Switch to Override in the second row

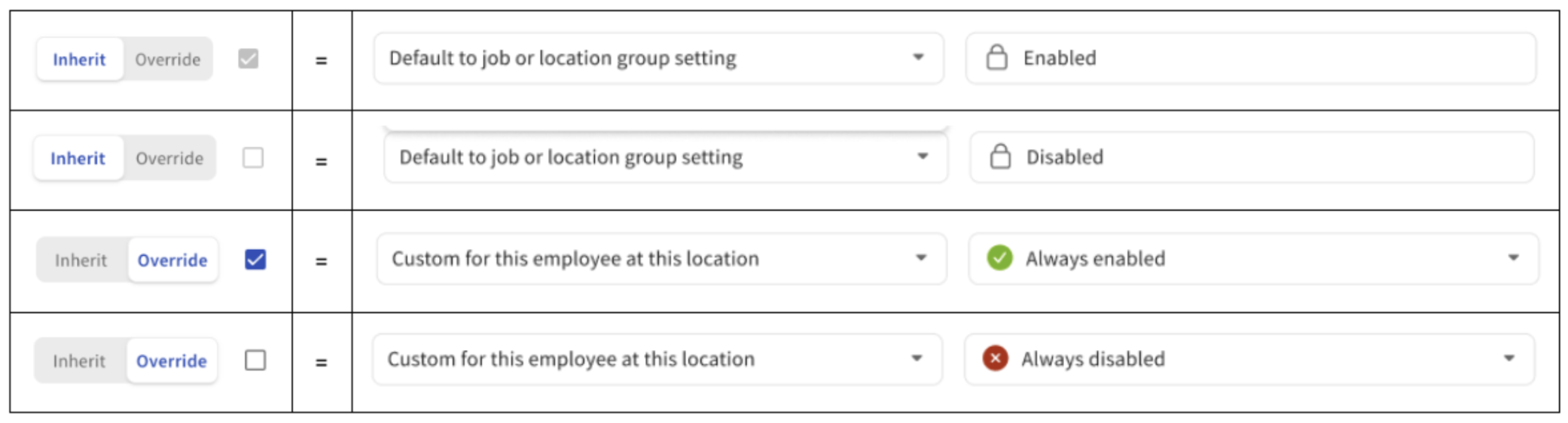tap(169, 159)
